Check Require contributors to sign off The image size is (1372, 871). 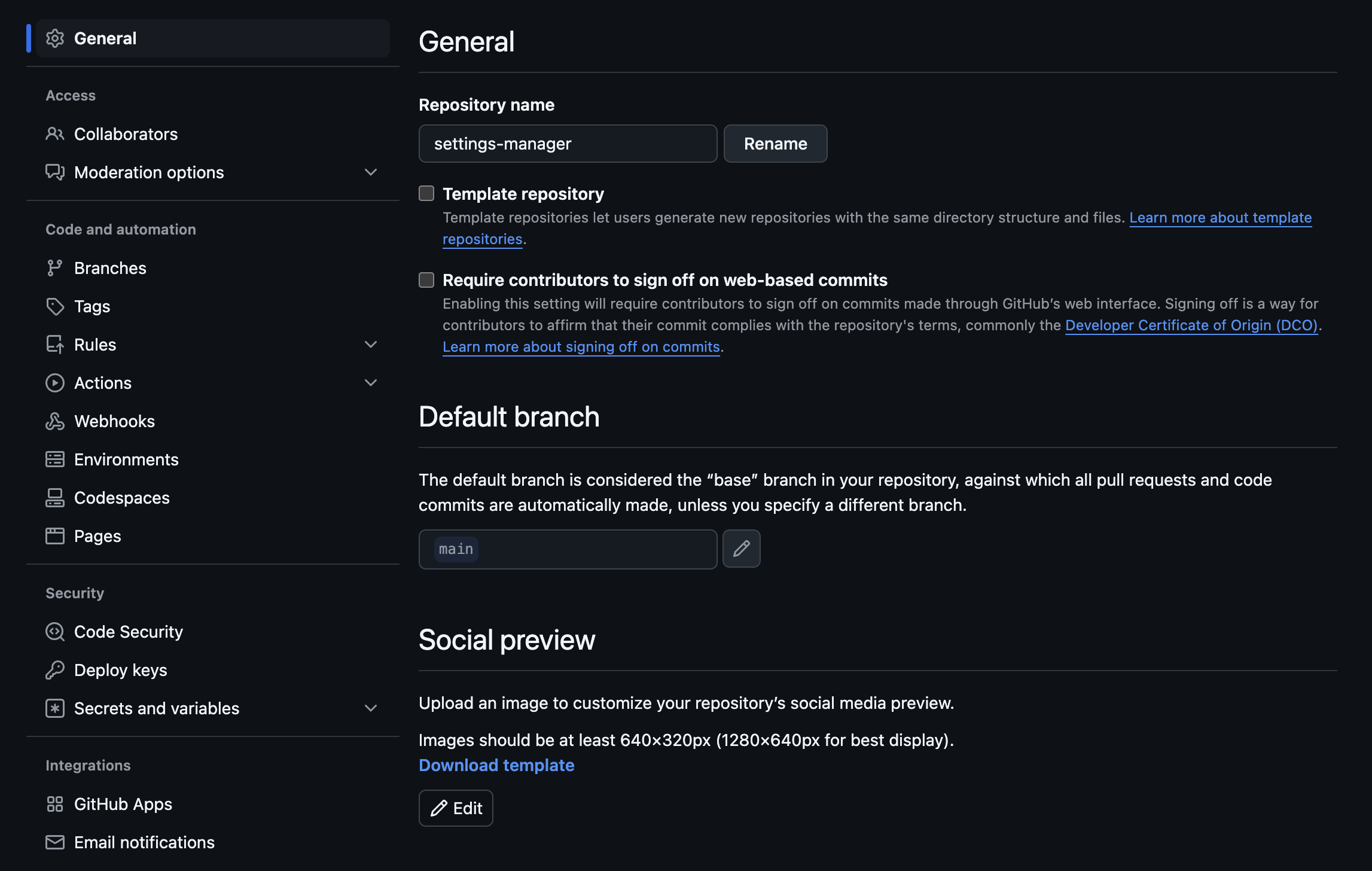tap(426, 280)
